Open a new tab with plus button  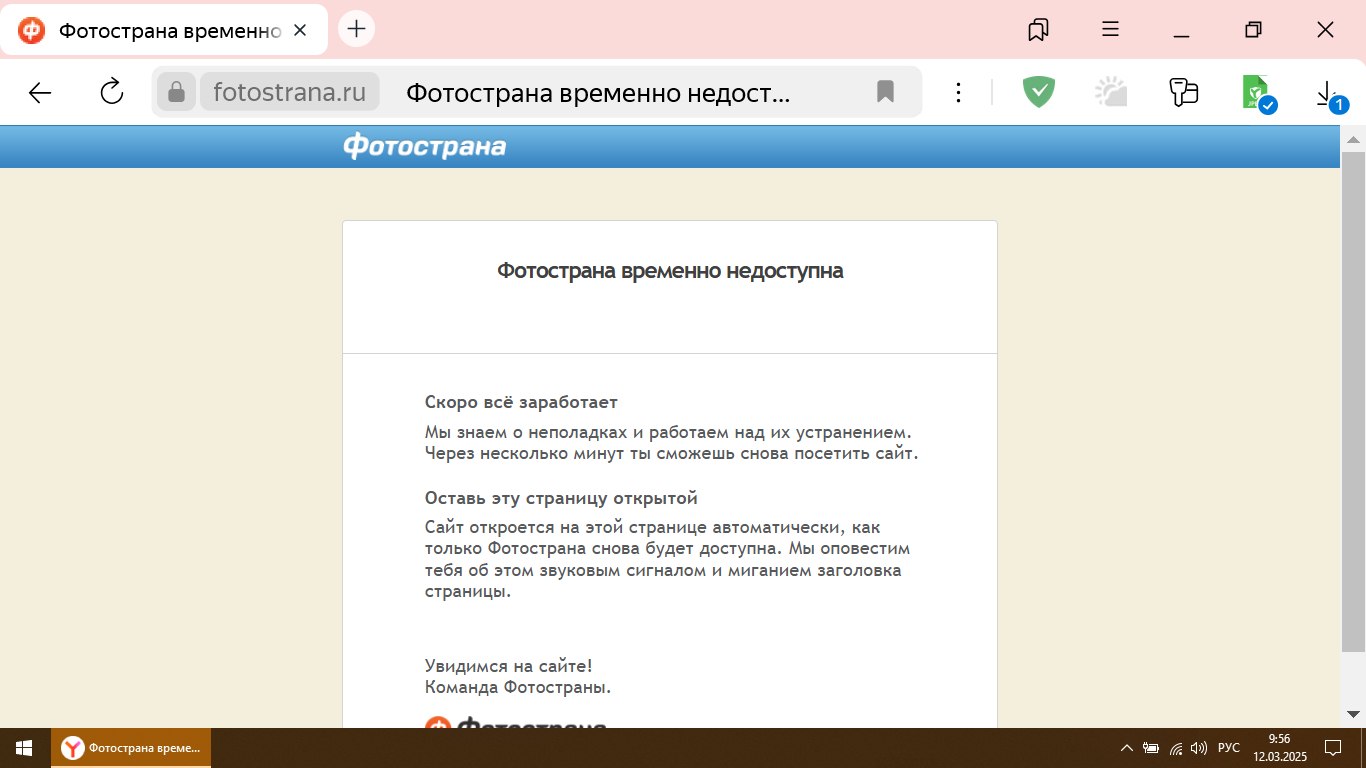[356, 29]
